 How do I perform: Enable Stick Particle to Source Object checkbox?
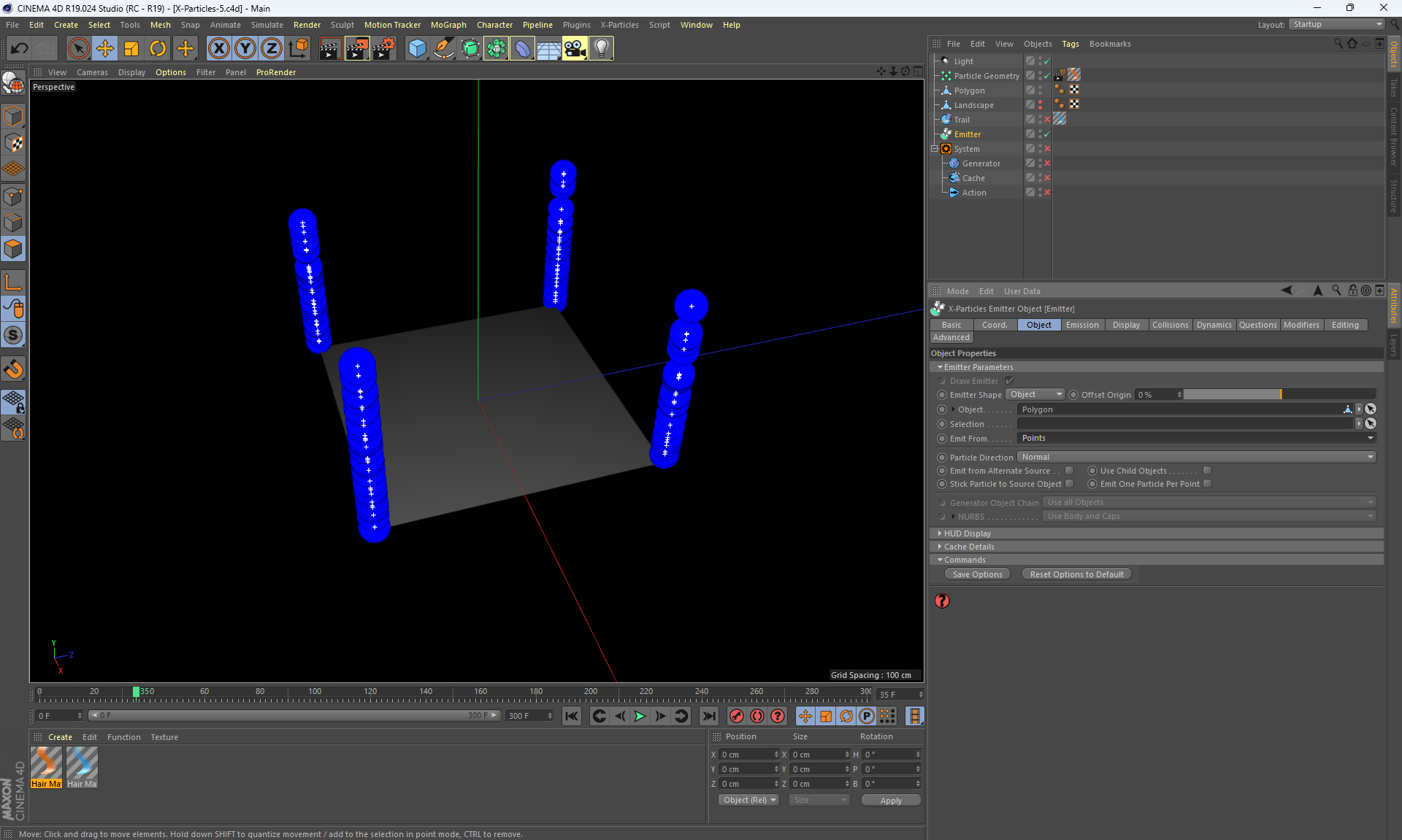pos(1070,484)
